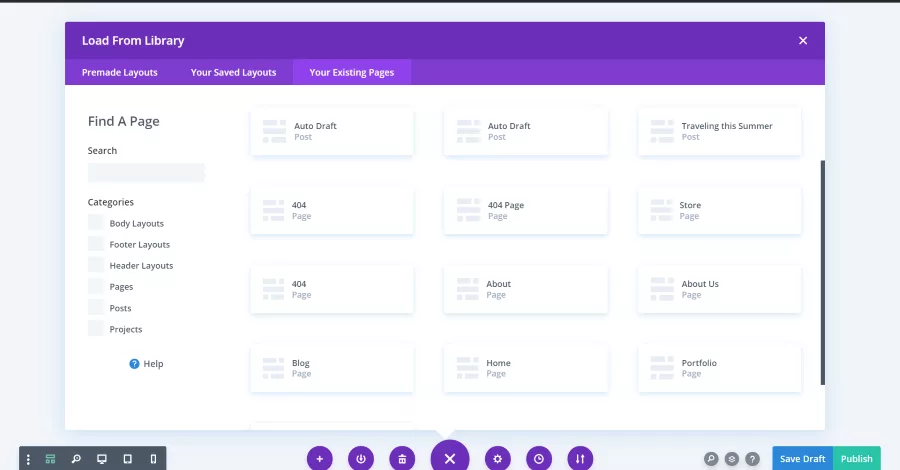
Task: Check the Footer Layouts category
Action: pos(96,244)
